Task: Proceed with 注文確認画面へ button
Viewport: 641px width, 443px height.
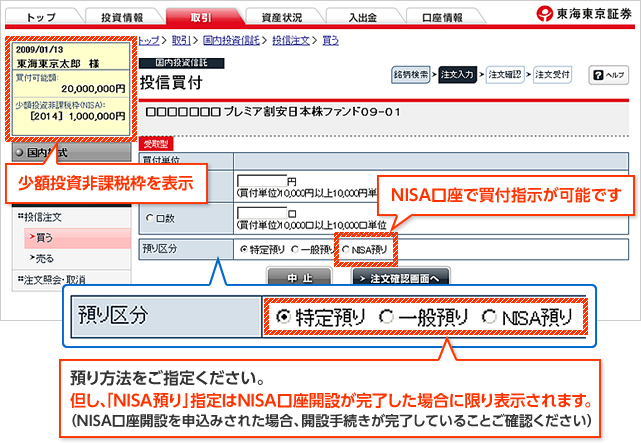Action: [x=401, y=277]
